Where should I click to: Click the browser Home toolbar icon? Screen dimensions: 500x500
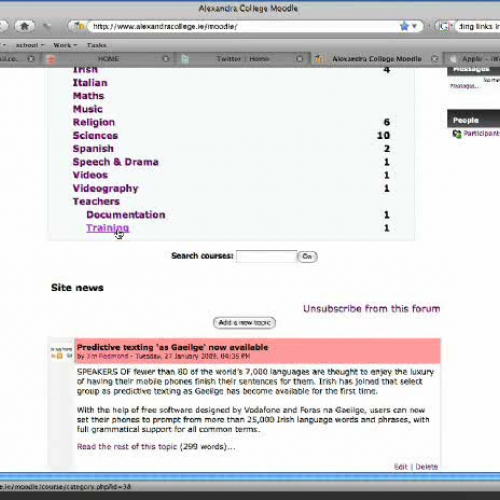[24, 26]
